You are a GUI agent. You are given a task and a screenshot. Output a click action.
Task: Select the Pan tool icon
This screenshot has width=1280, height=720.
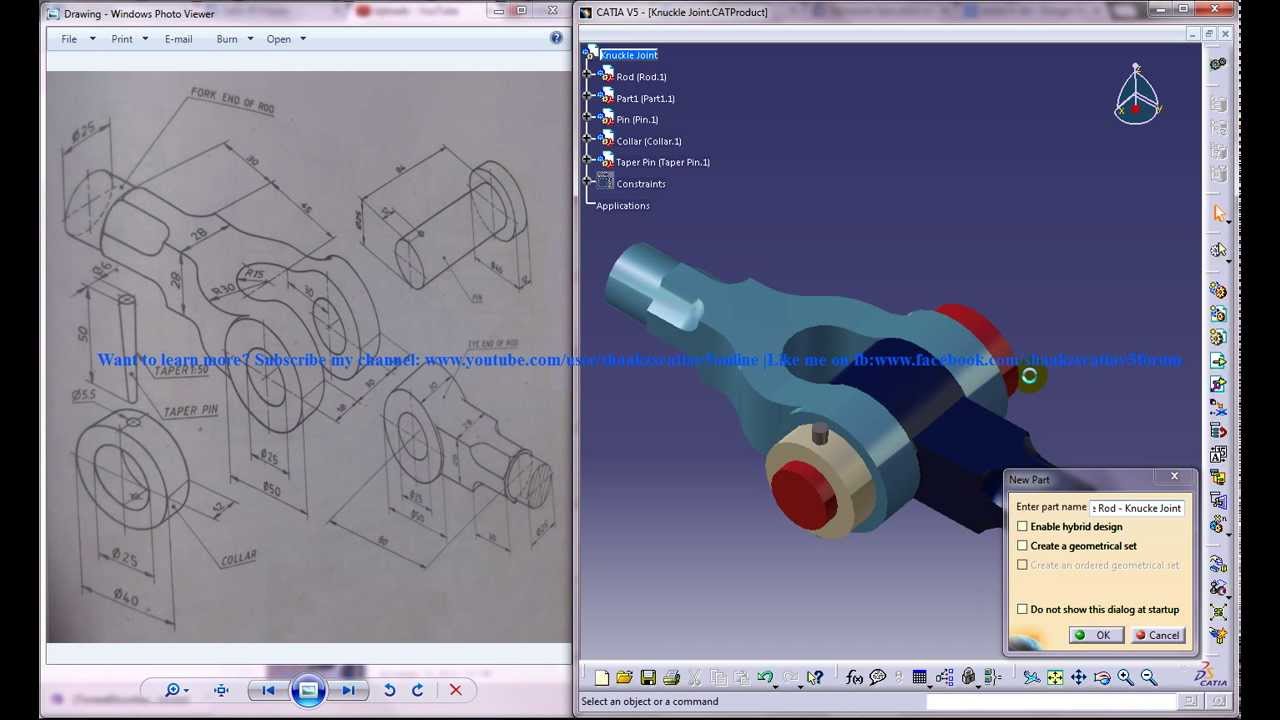tap(1078, 678)
